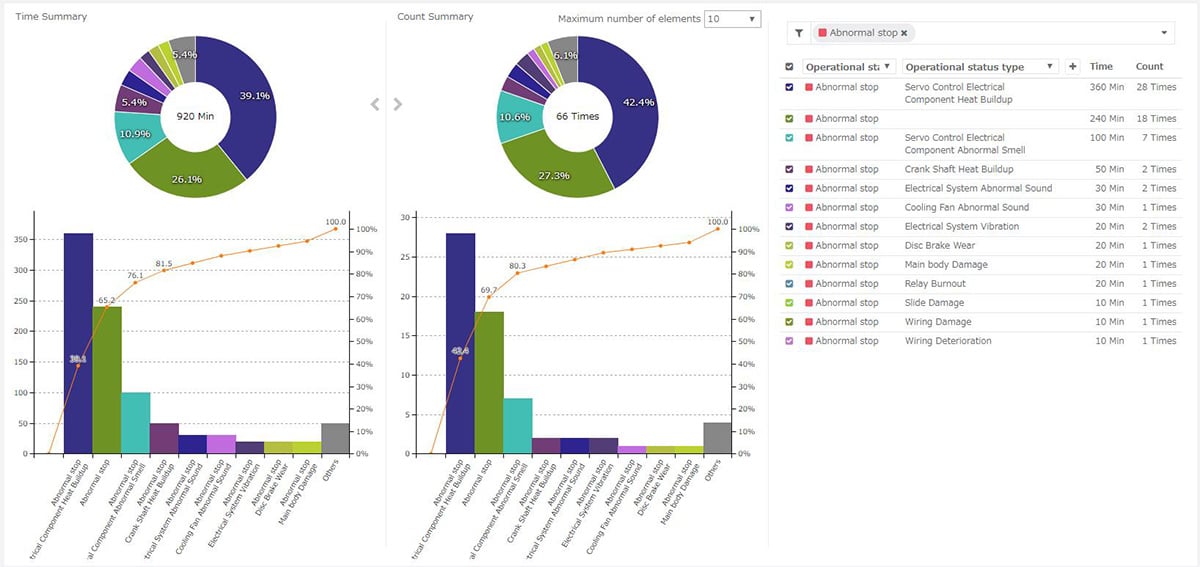Viewport: 1200px width, 567px height.
Task: Uncheck the Relay Burnout row
Action: [x=789, y=284]
